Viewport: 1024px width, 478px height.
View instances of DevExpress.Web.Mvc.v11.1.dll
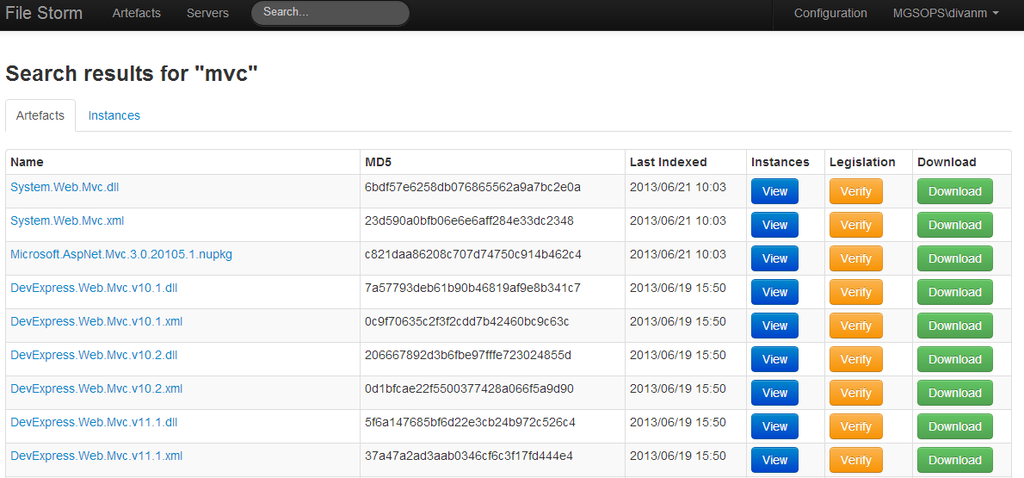pos(775,426)
